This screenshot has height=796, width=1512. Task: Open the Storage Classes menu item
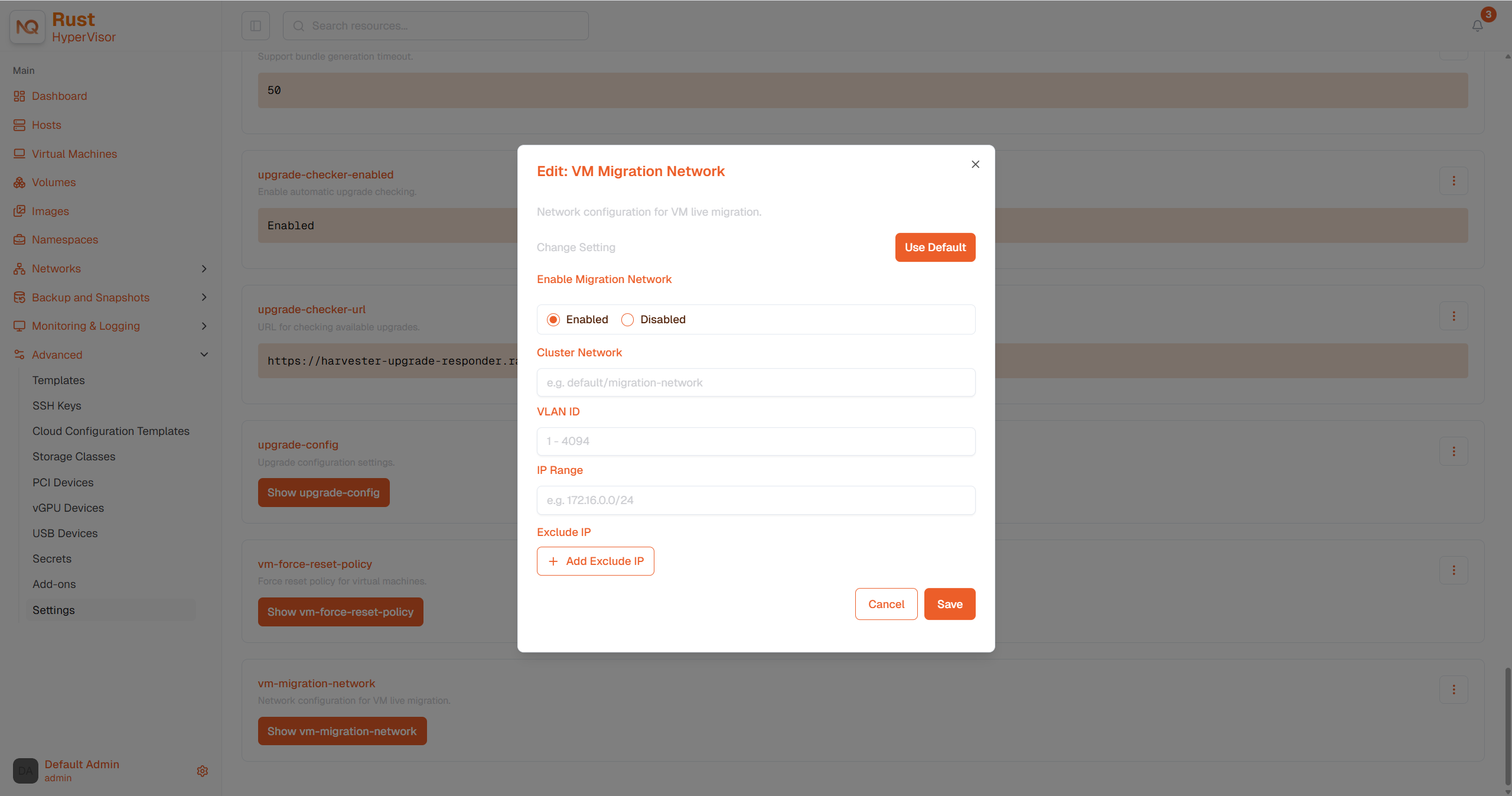click(74, 457)
